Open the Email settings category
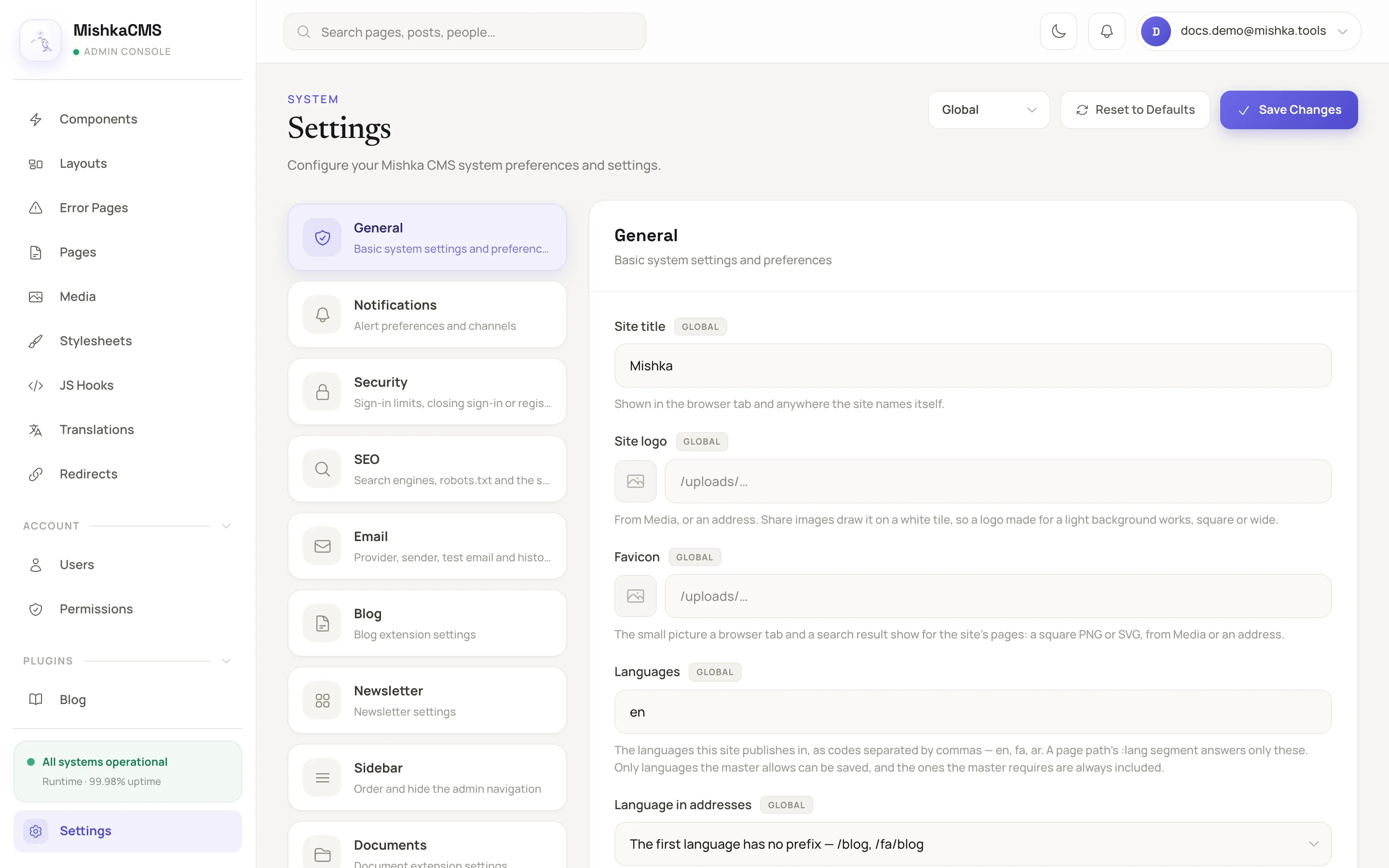 (427, 546)
